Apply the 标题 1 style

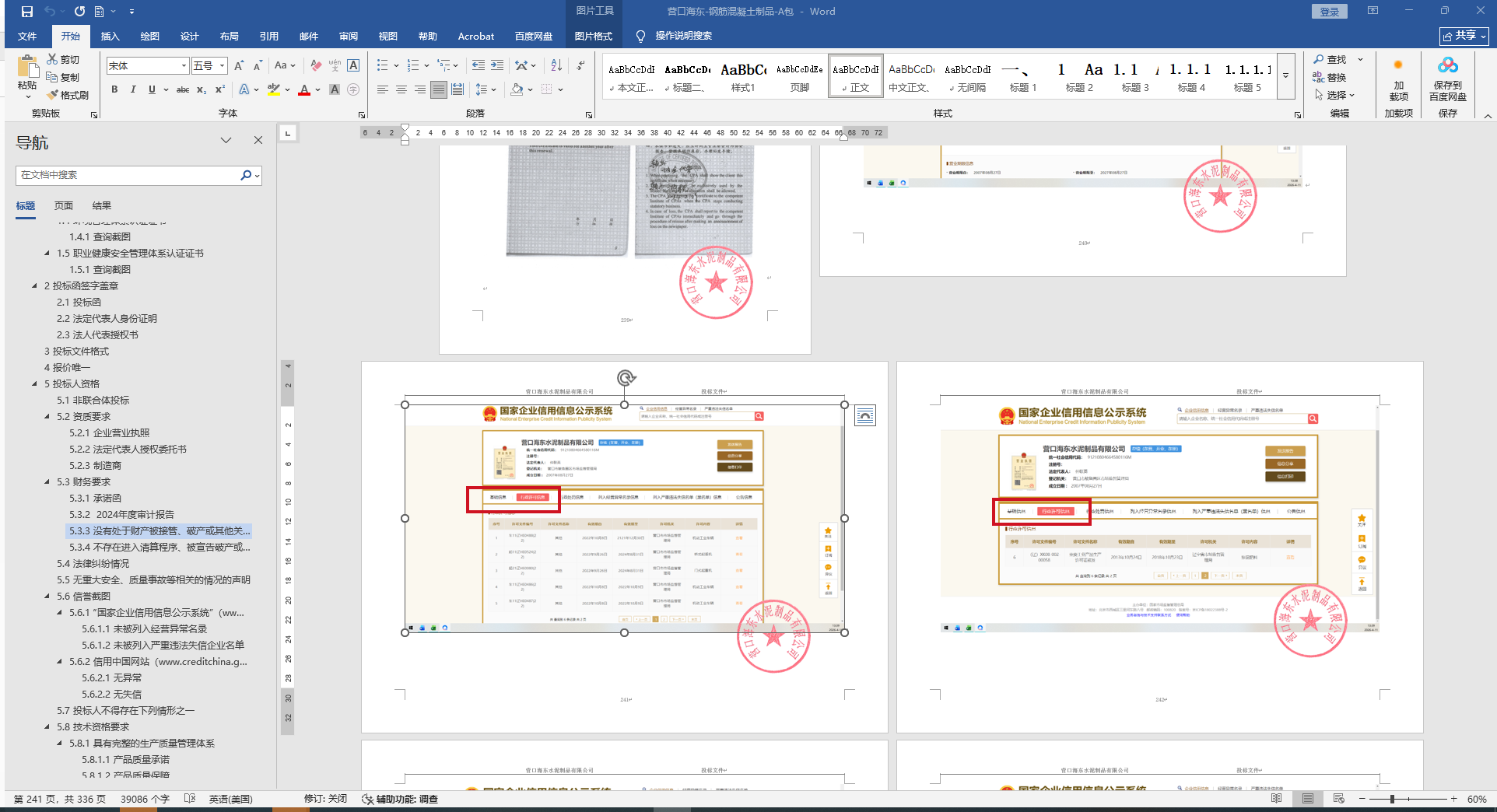click(x=1022, y=76)
